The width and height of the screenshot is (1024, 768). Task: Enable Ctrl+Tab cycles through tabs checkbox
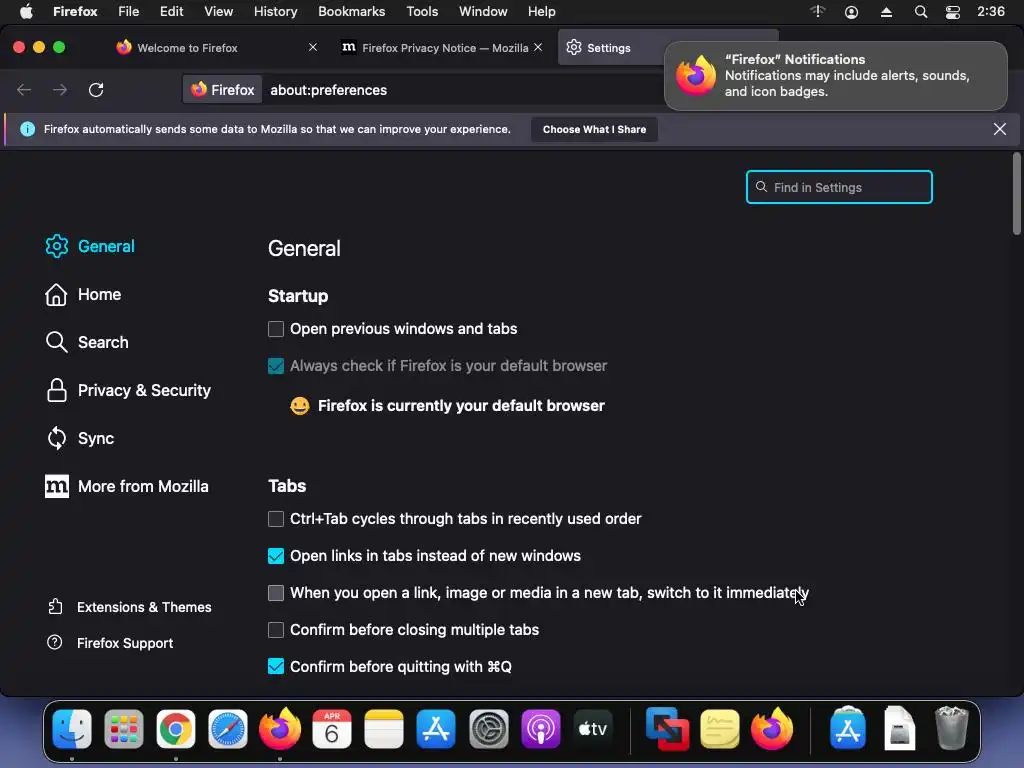click(x=276, y=519)
